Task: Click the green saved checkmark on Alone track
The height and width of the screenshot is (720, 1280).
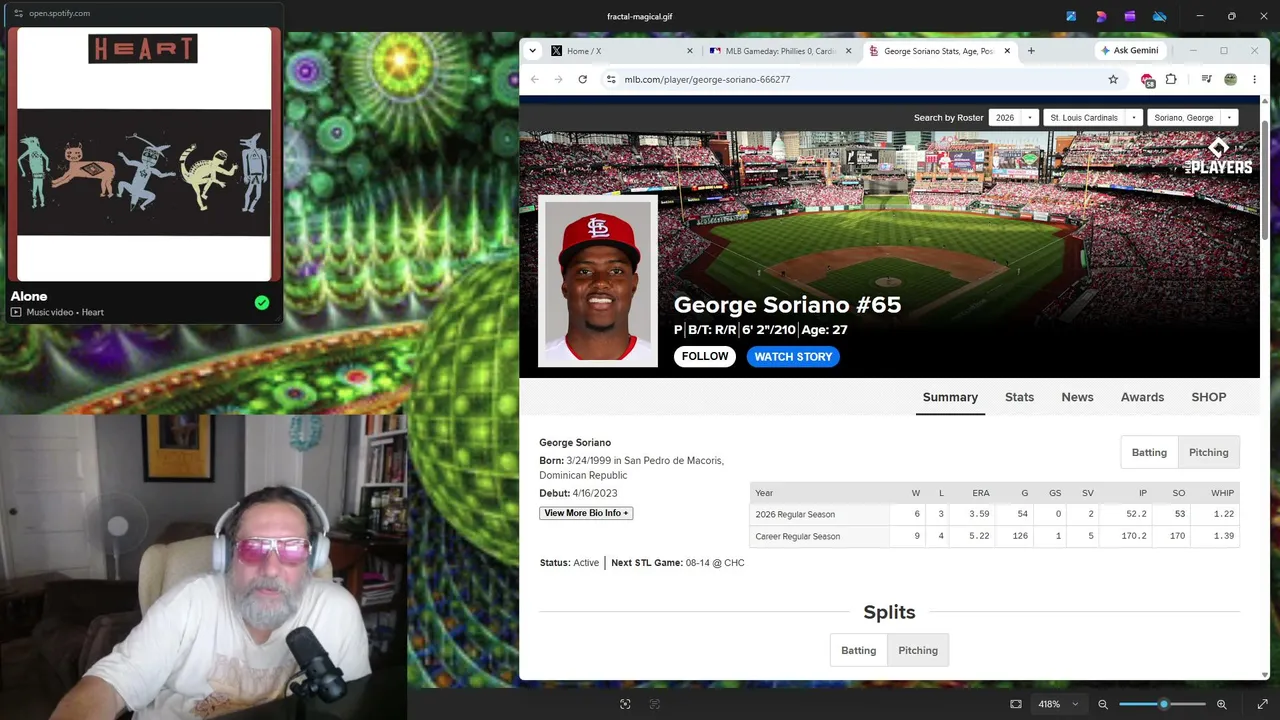Action: tap(262, 303)
